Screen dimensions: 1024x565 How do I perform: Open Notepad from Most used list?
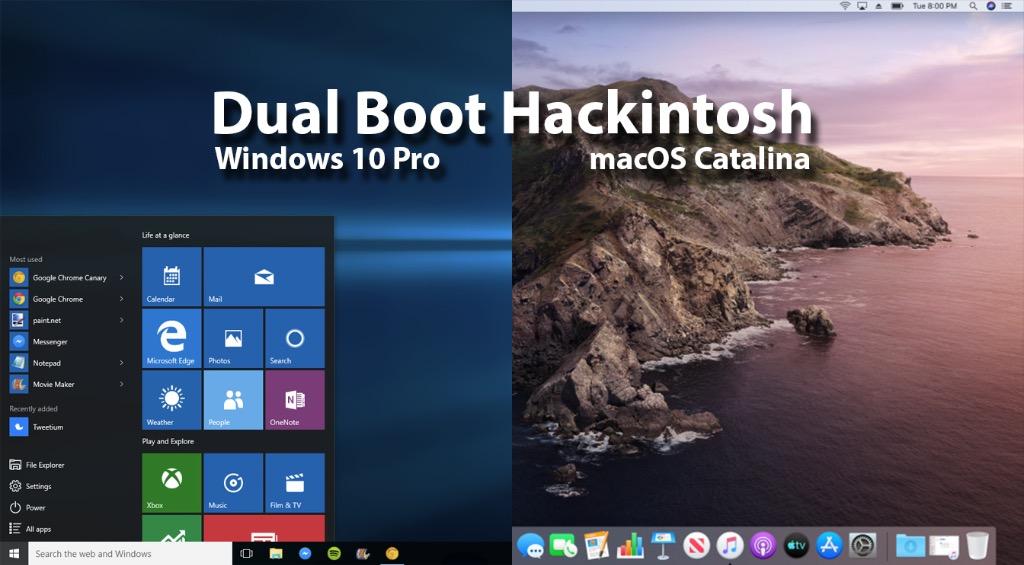(x=36, y=363)
